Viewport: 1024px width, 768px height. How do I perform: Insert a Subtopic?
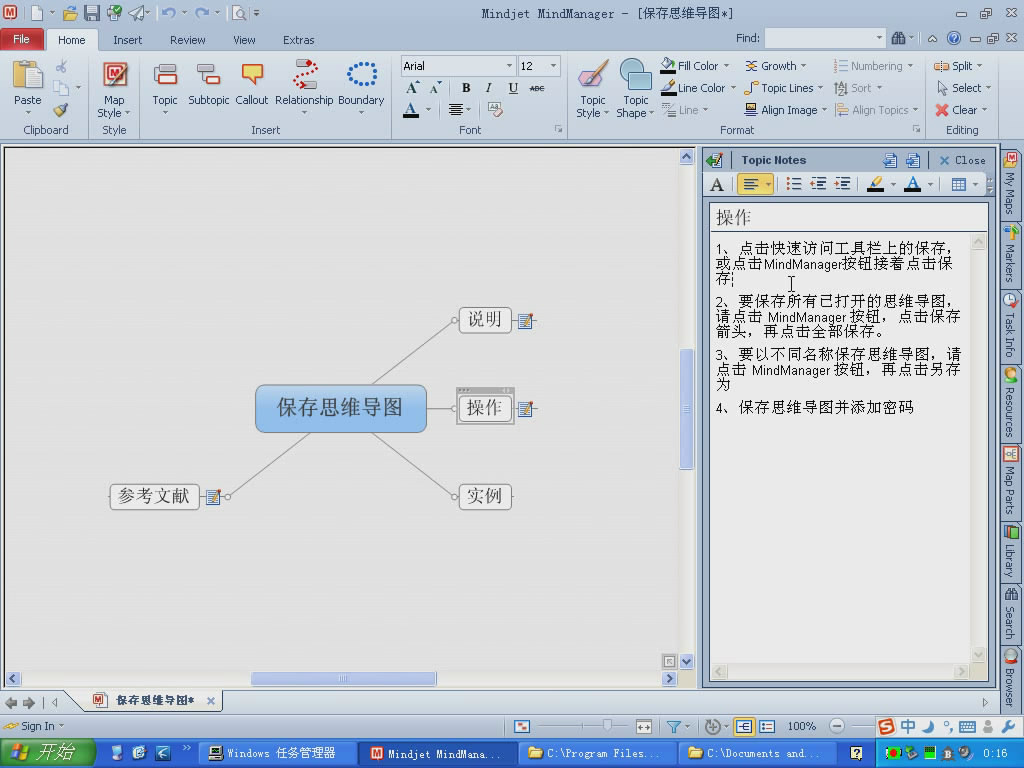pos(208,75)
